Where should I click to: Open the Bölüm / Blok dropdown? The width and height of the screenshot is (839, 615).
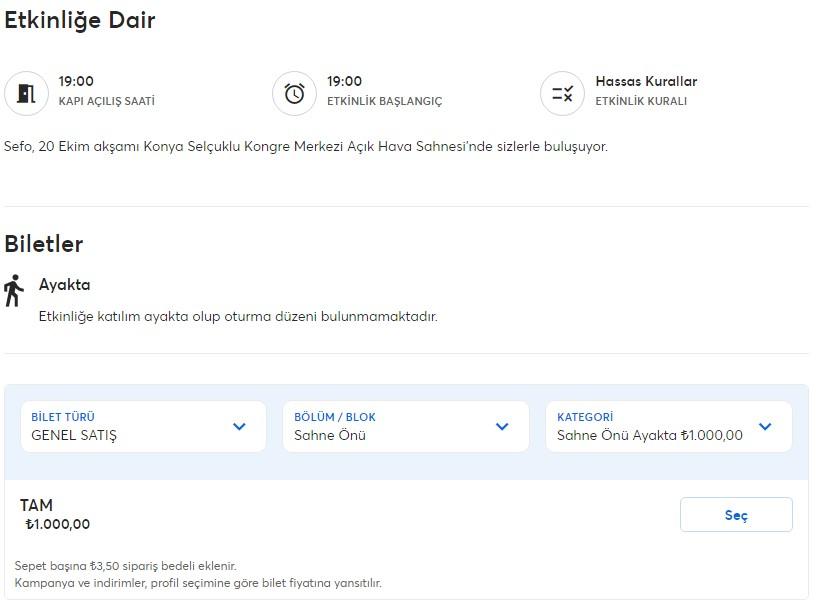click(406, 427)
